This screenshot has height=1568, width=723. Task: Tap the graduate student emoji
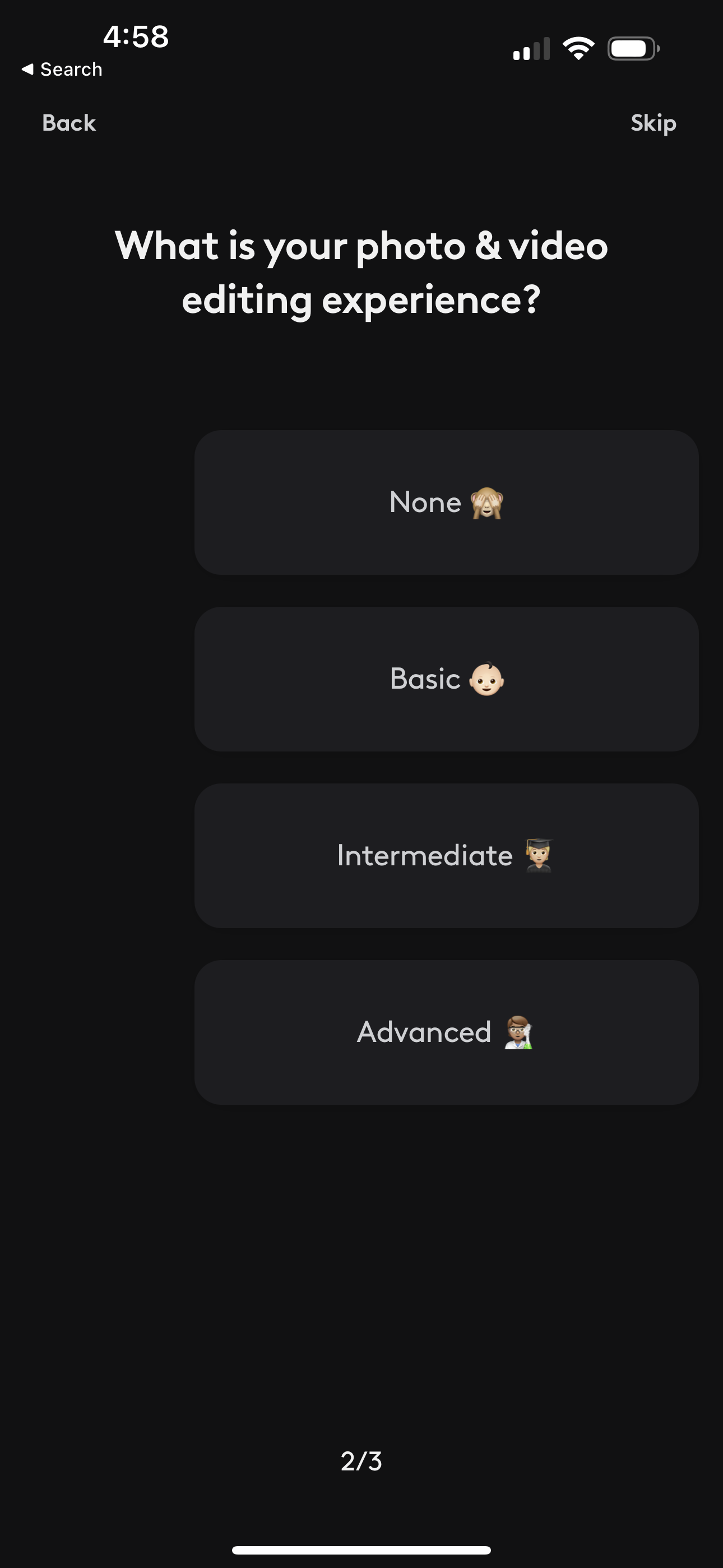click(539, 855)
